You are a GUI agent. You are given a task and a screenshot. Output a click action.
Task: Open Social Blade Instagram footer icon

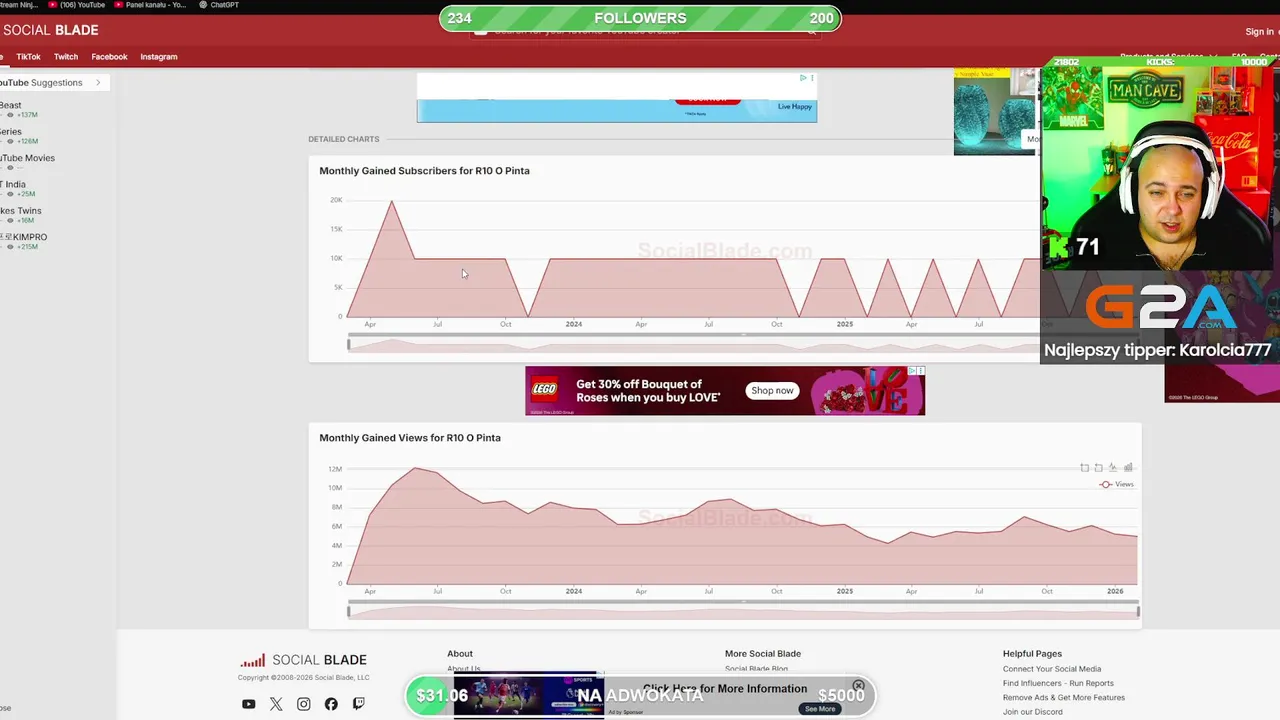[303, 704]
